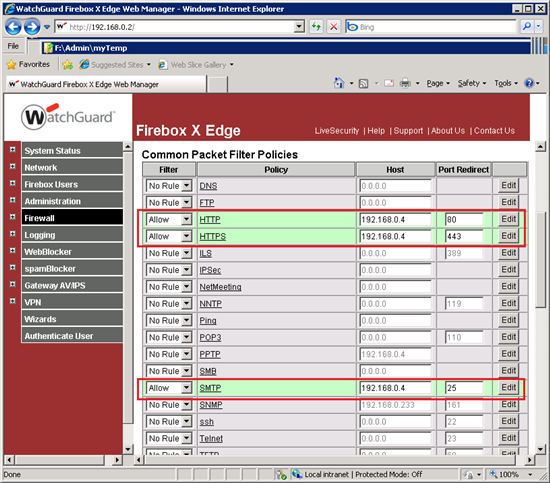
Task: Click the Support header link
Action: [408, 131]
